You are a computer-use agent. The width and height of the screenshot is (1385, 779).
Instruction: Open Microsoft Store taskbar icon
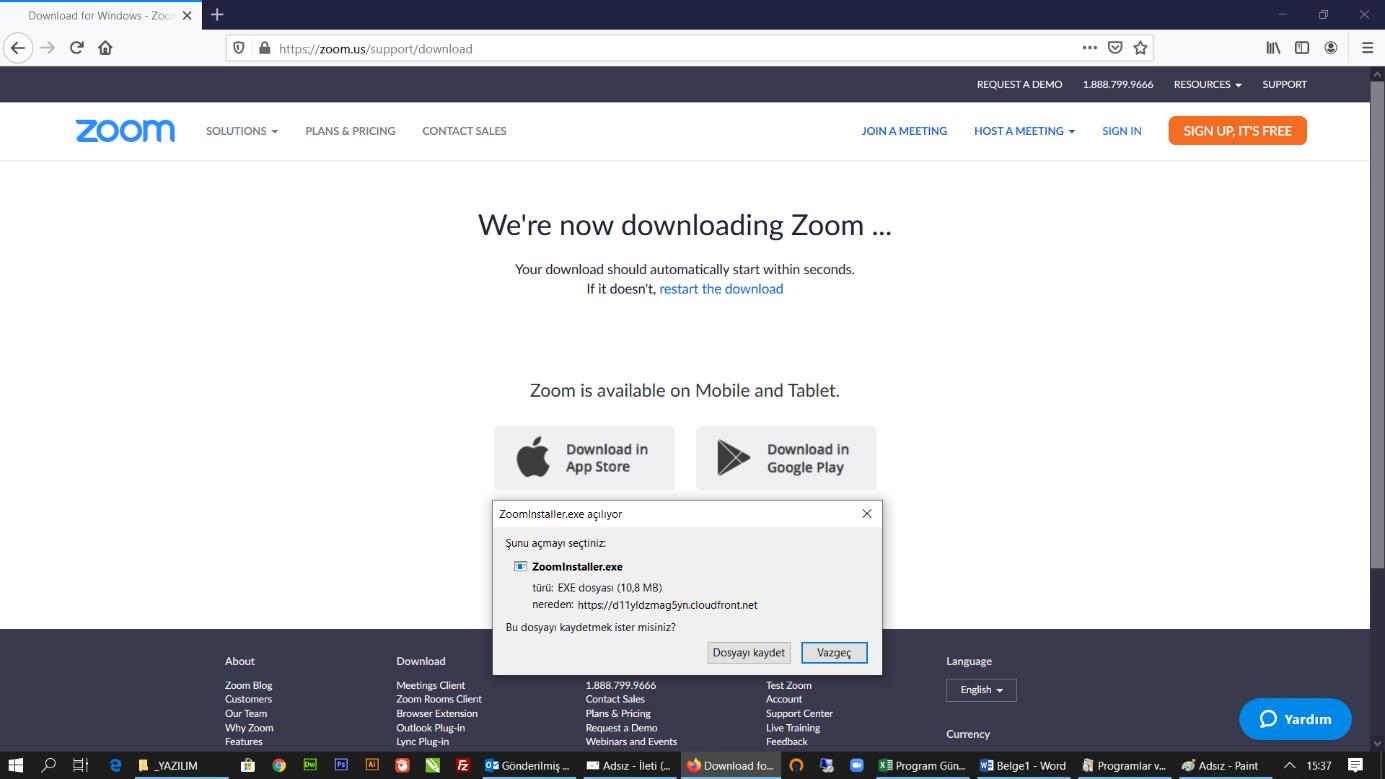coord(249,765)
